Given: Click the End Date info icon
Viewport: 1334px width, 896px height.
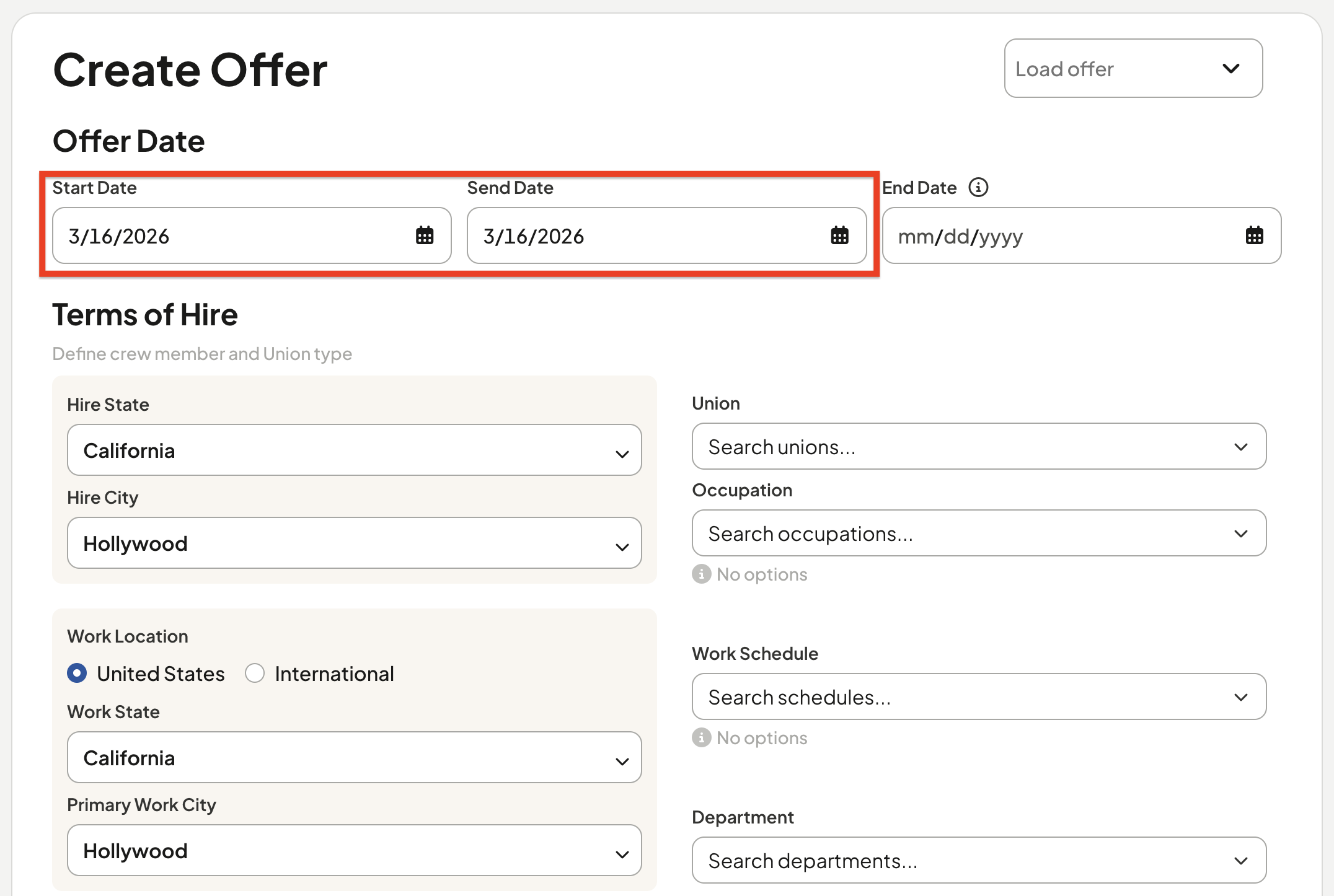Looking at the screenshot, I should [978, 187].
